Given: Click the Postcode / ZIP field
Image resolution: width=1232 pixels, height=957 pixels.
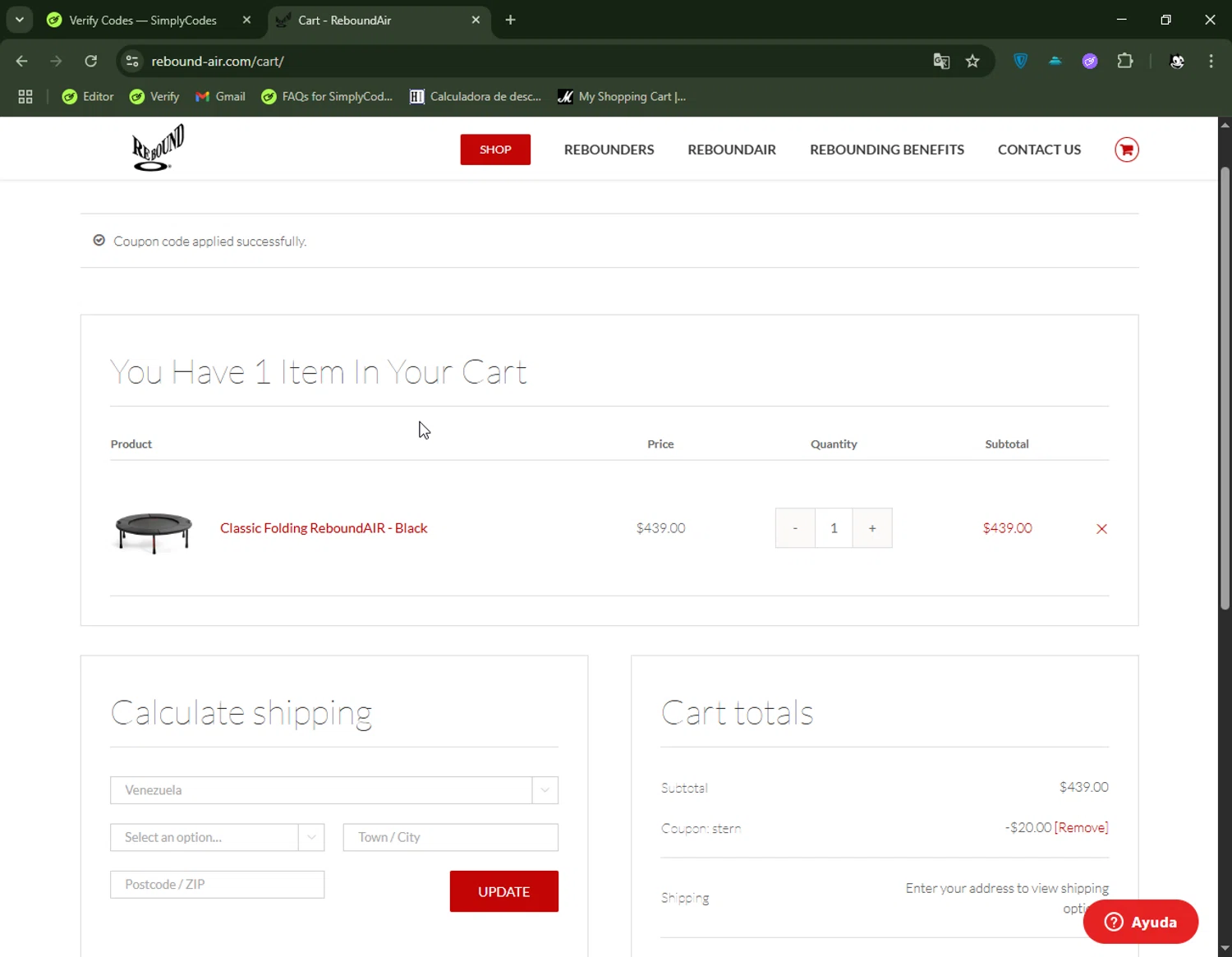Looking at the screenshot, I should point(218,885).
